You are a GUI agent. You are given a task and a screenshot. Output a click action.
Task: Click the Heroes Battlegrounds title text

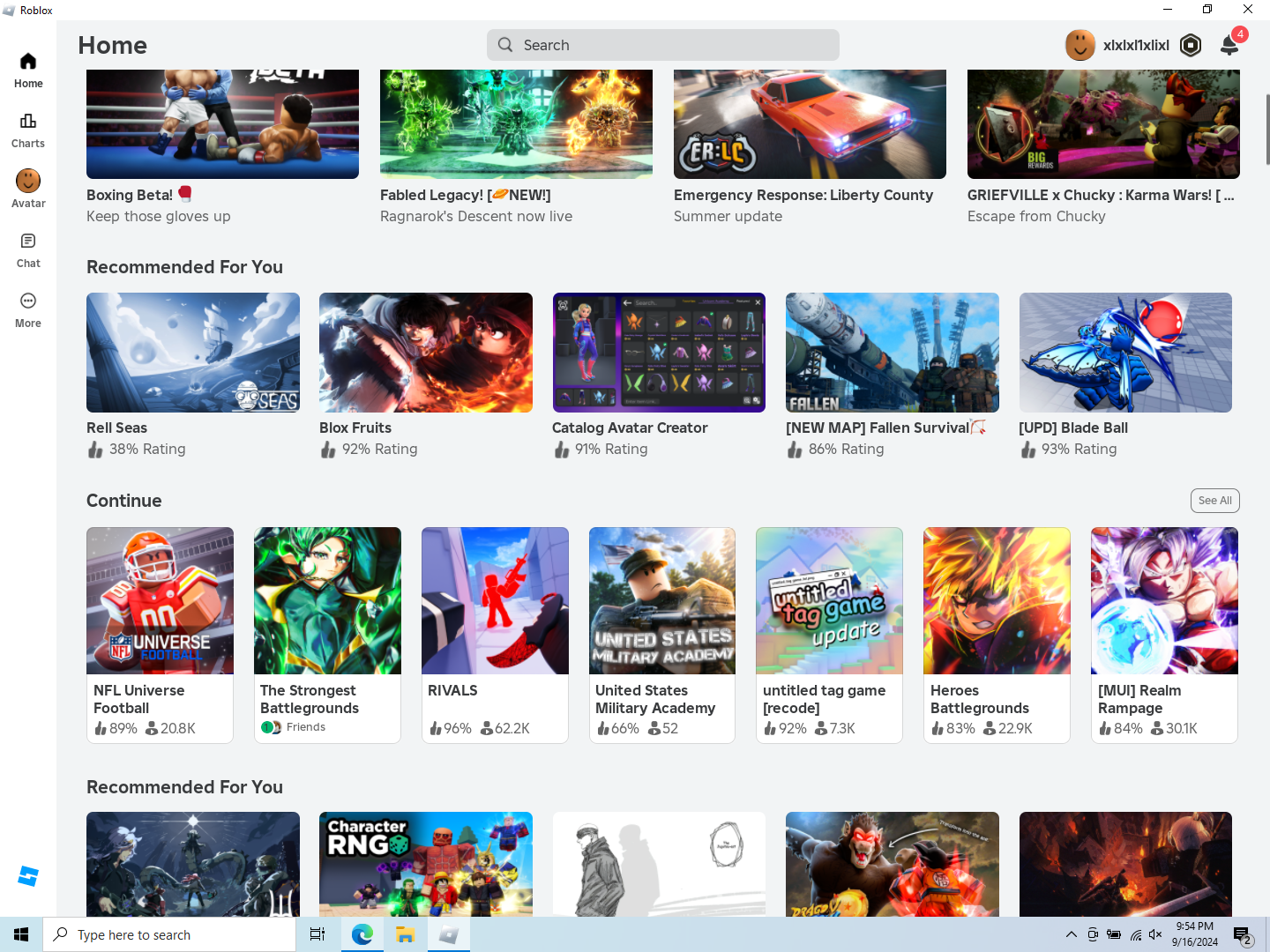click(980, 699)
